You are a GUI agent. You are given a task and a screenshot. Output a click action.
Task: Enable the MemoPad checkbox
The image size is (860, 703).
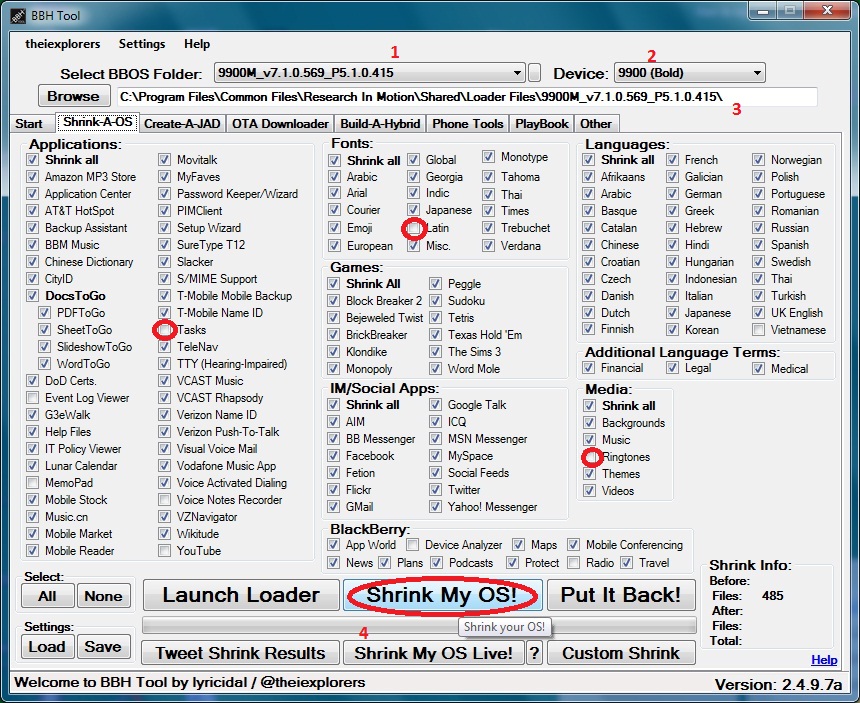32,483
